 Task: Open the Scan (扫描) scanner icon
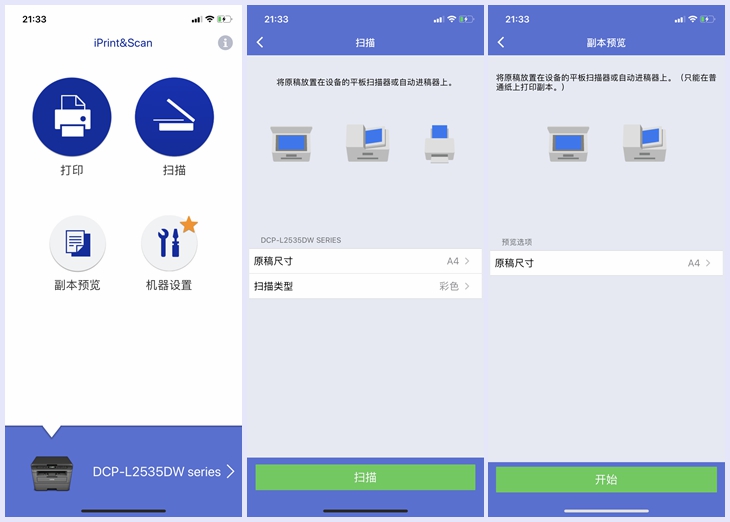(174, 117)
